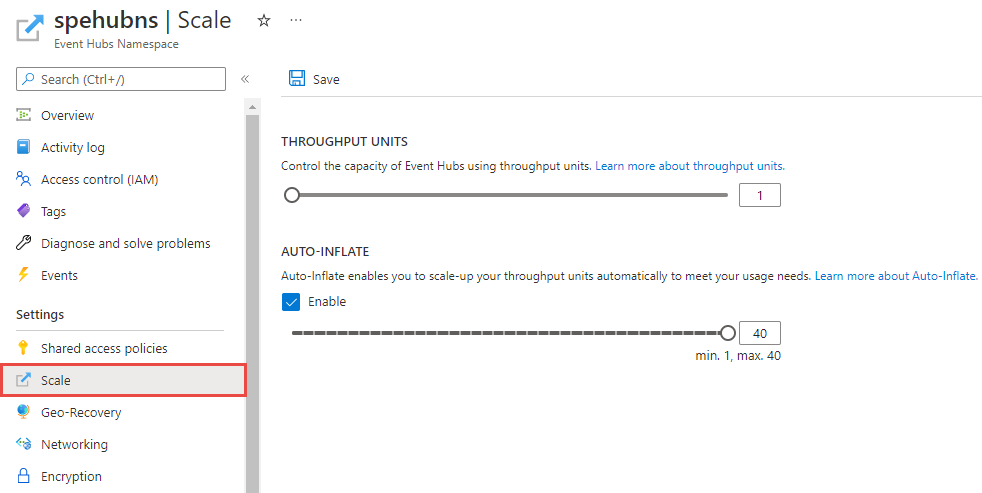
Task: Open Learn more about throughput units link
Action: point(690,166)
